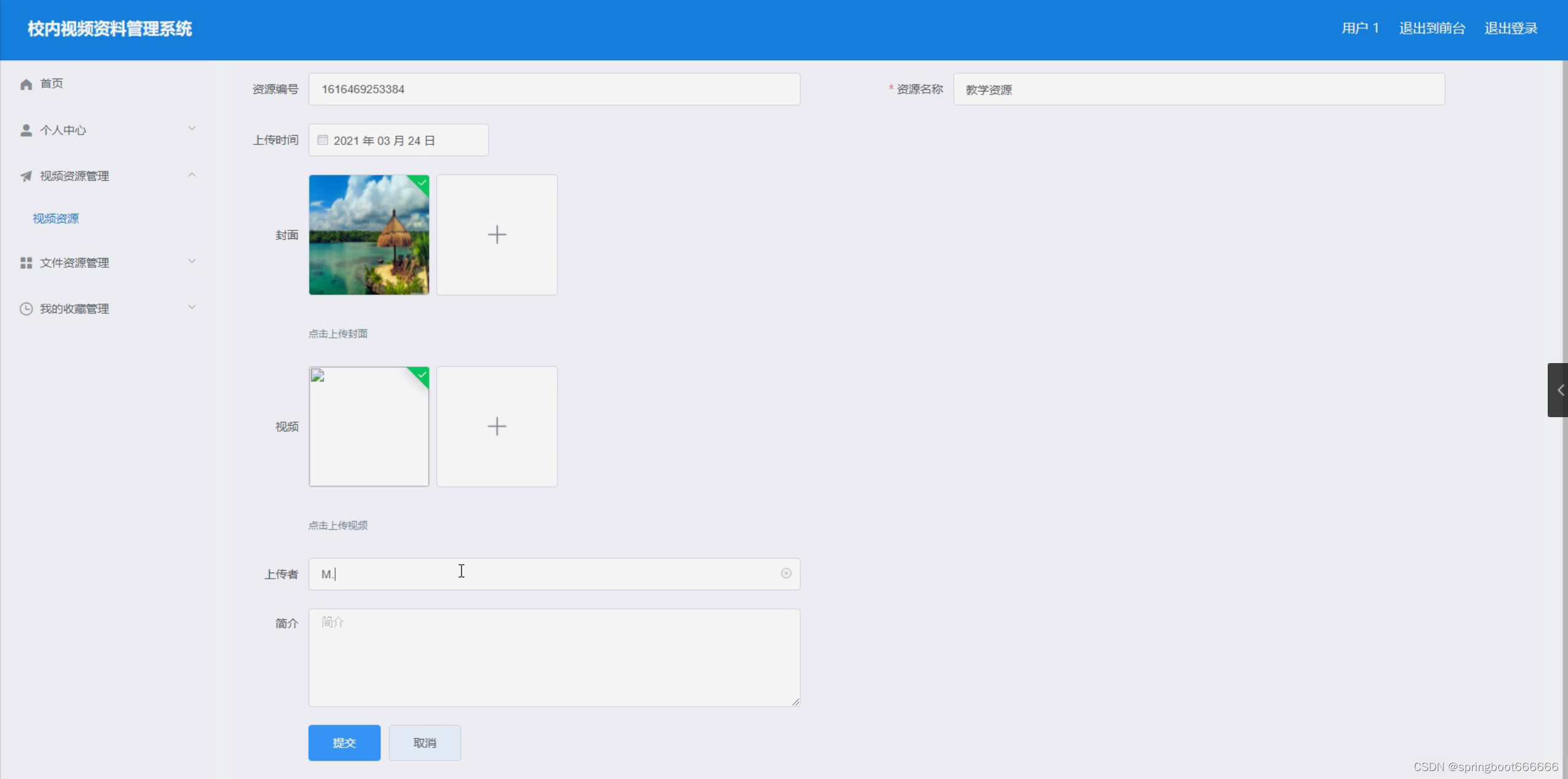1568x779 pixels.
Task: Select the uploaded beach cover thumbnail
Action: click(369, 235)
